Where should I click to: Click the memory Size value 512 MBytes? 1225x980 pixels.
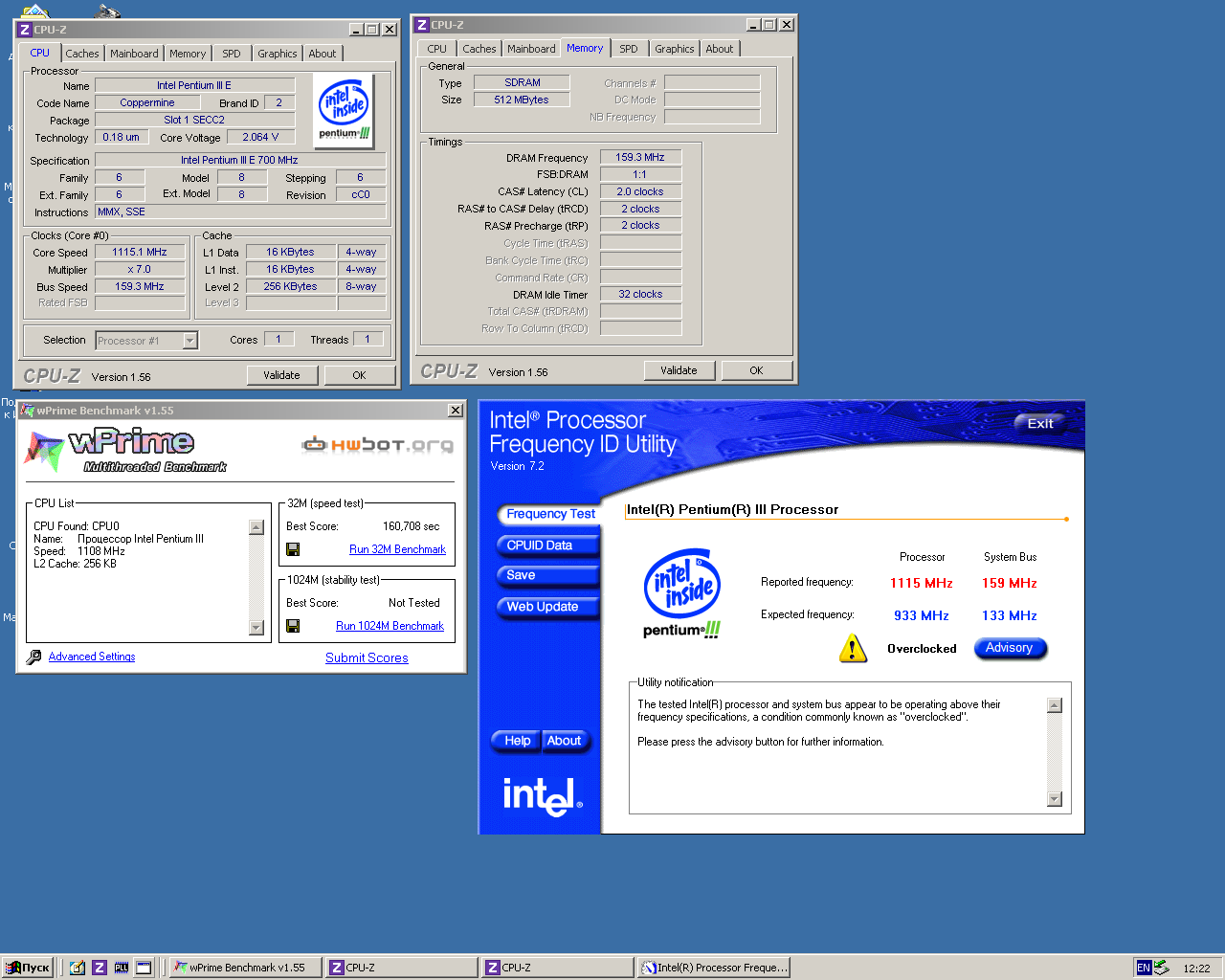pos(522,100)
